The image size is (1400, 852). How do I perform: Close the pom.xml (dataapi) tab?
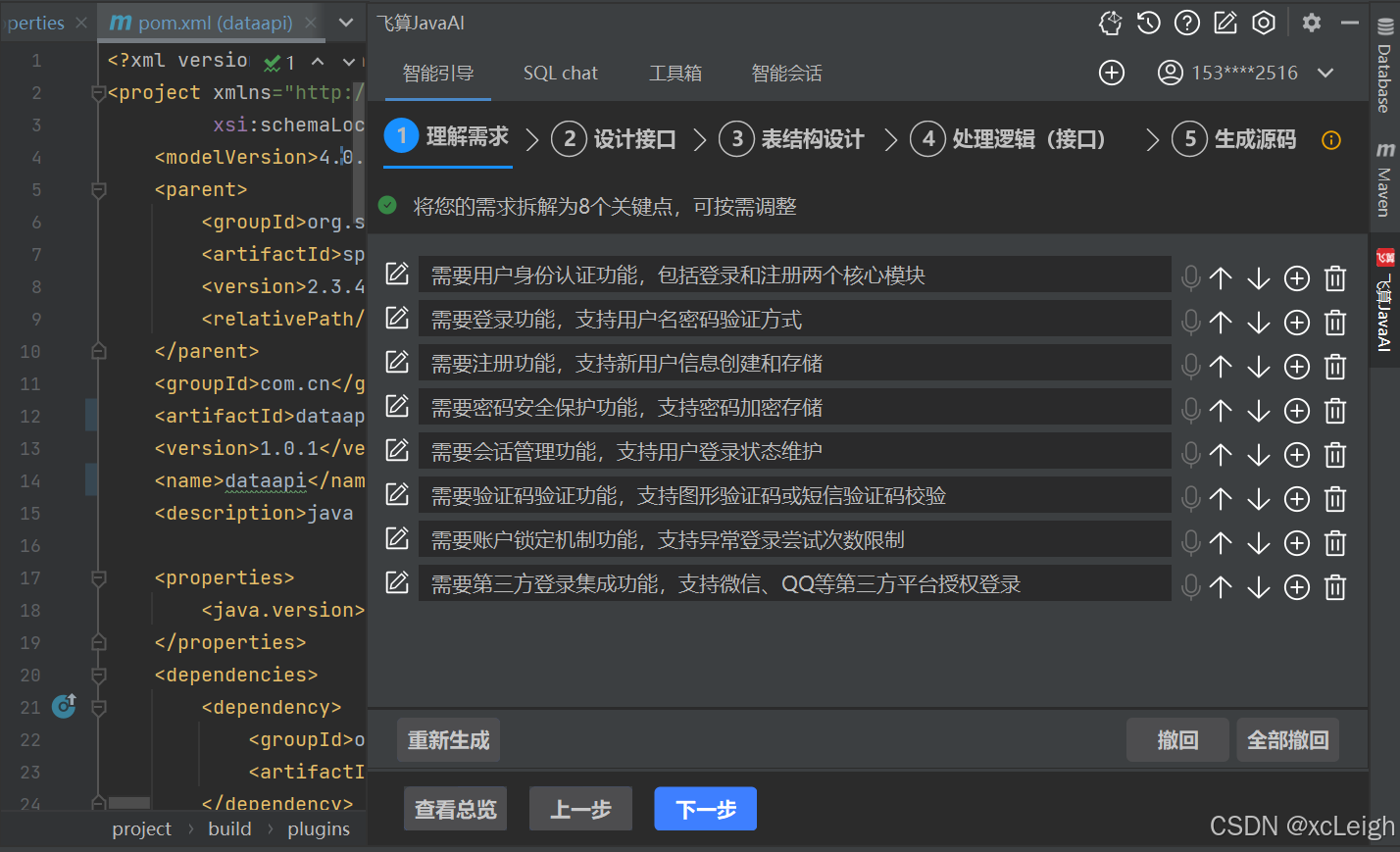[311, 23]
